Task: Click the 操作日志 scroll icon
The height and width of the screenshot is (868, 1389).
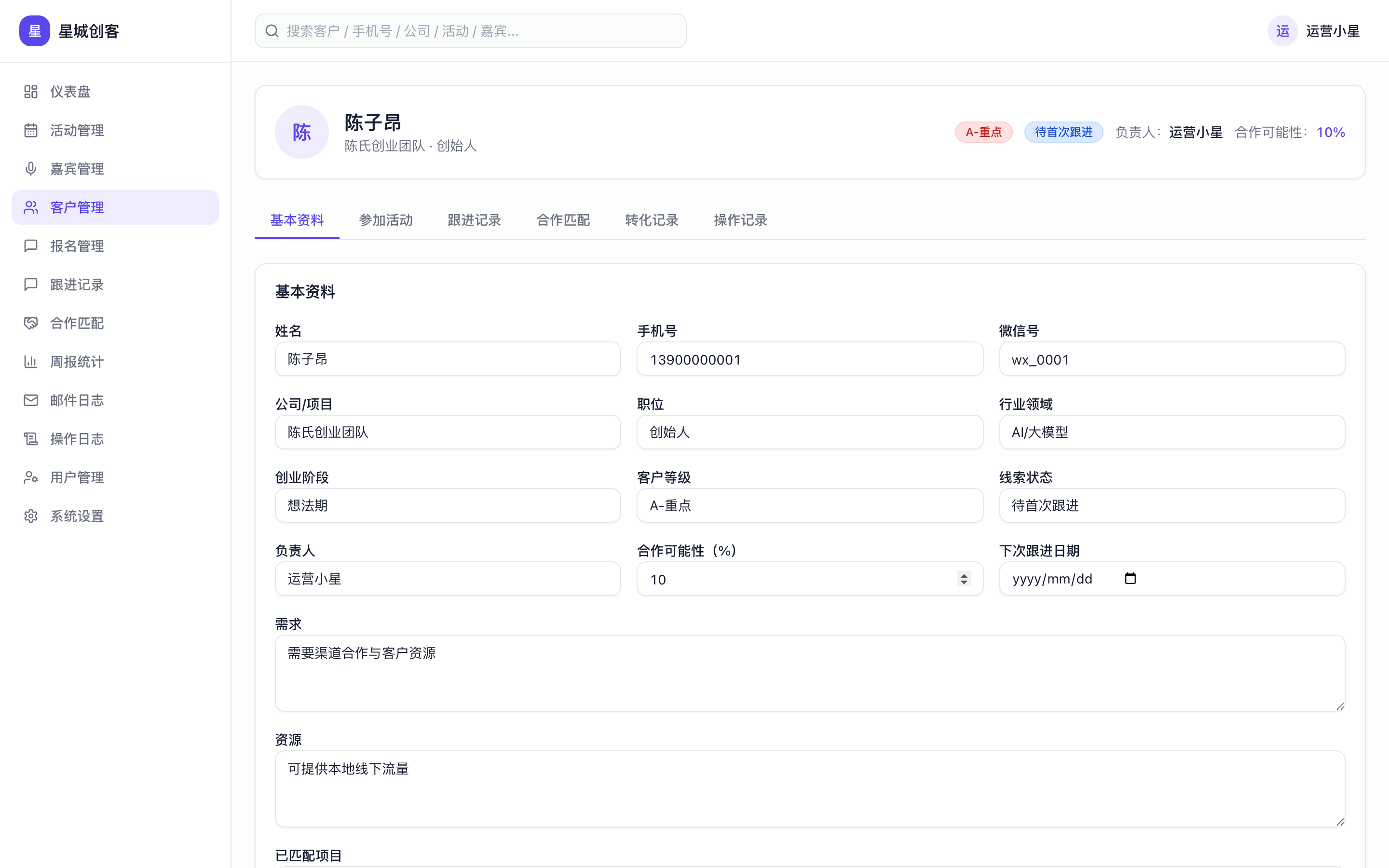Action: click(31, 439)
